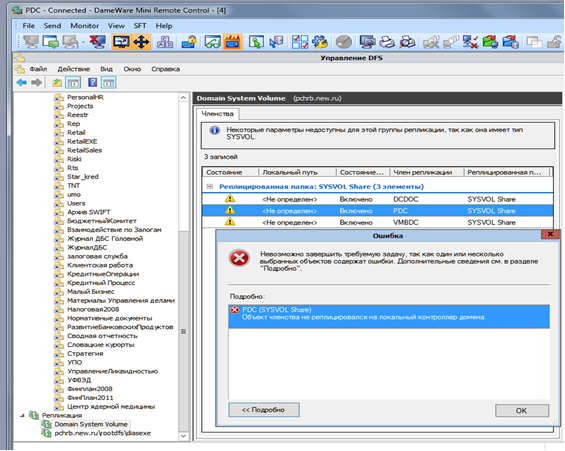
Task: Click the printer icon in DameWare toolbar
Action: [x=387, y=42]
